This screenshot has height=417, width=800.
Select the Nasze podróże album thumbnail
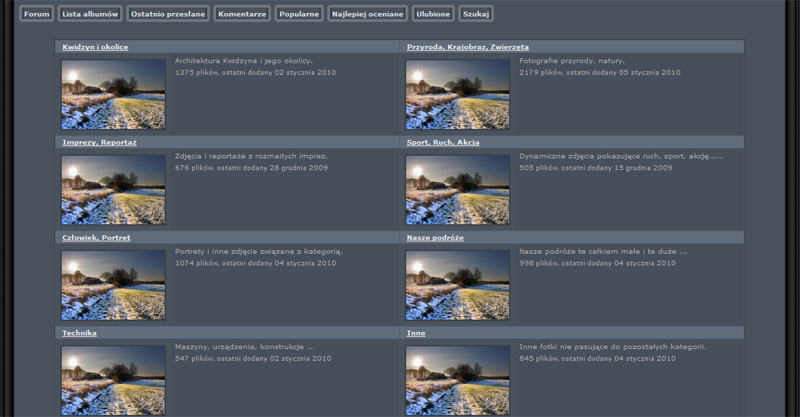[457, 284]
